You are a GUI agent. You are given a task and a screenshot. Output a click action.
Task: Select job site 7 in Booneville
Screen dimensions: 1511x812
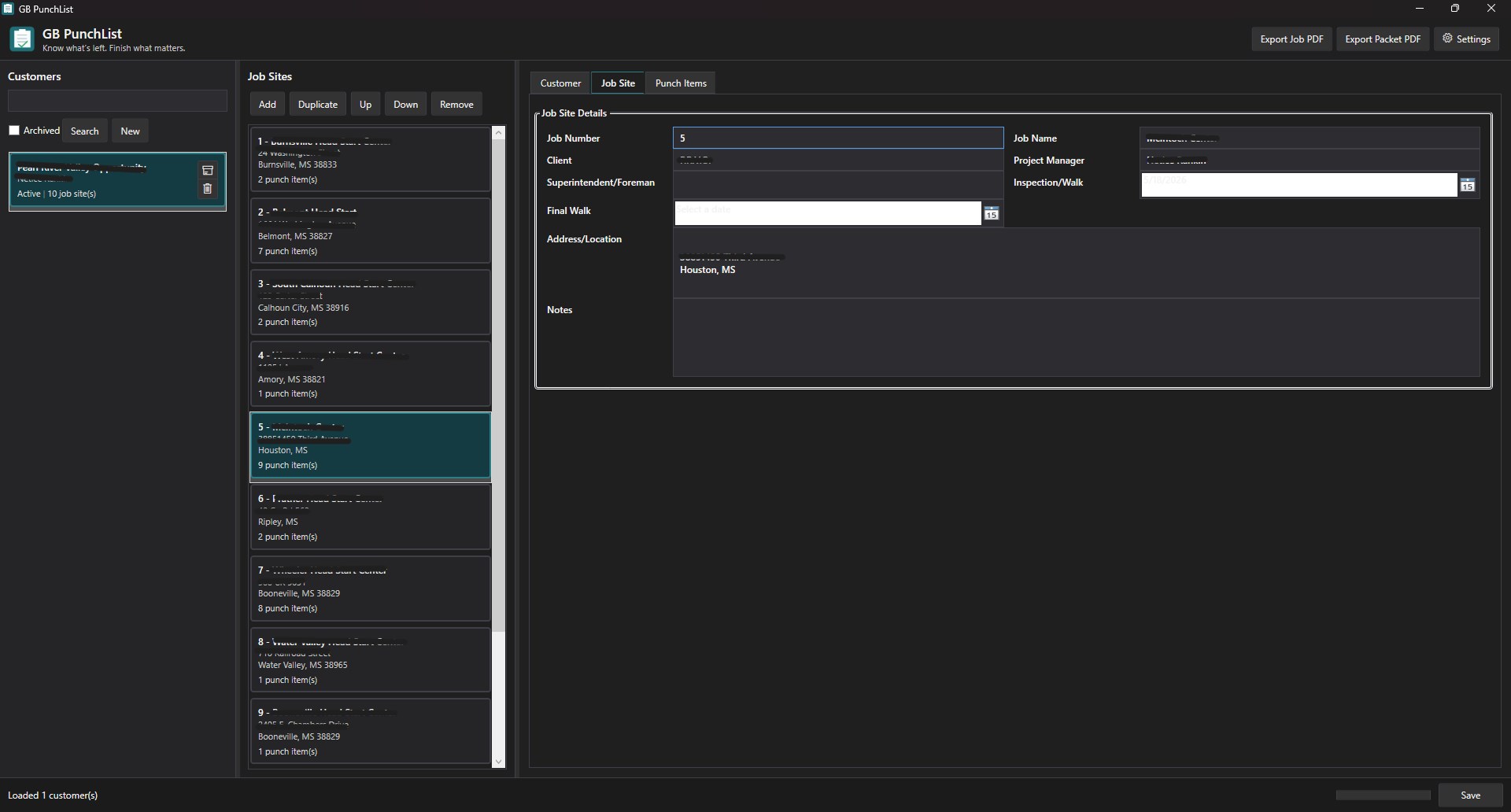click(x=371, y=589)
